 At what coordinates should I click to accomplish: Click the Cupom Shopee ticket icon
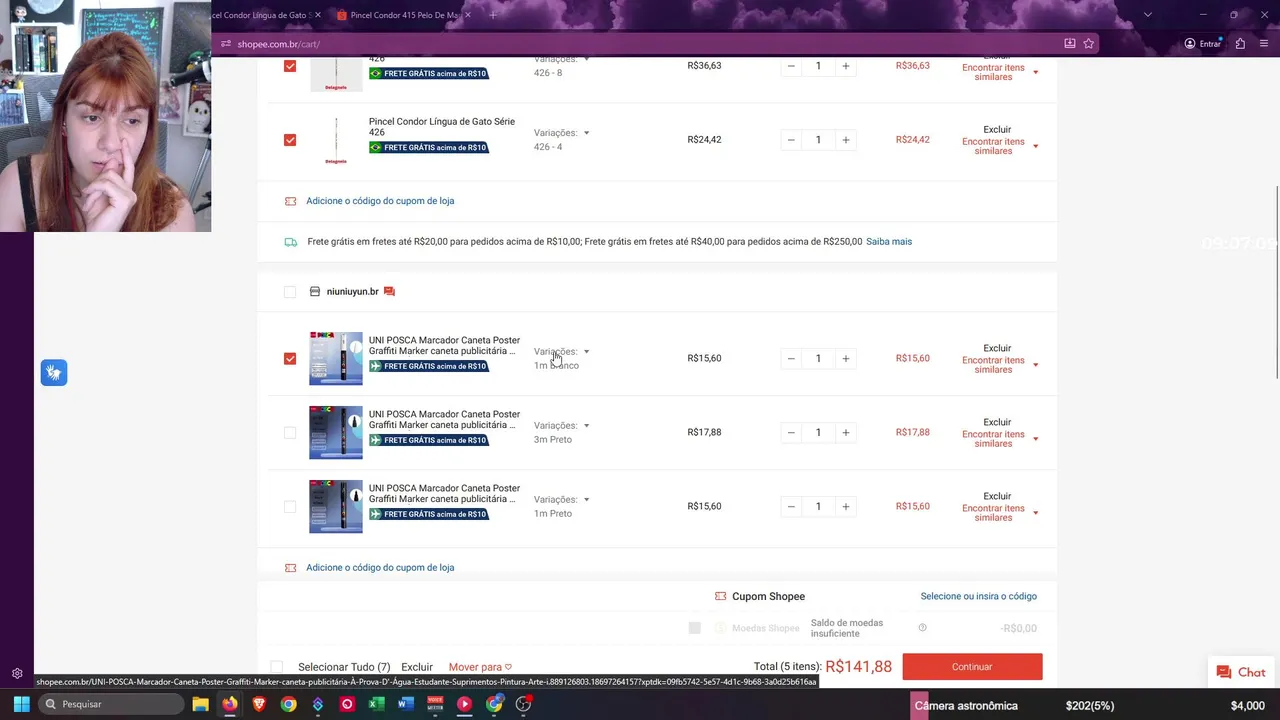(720, 596)
